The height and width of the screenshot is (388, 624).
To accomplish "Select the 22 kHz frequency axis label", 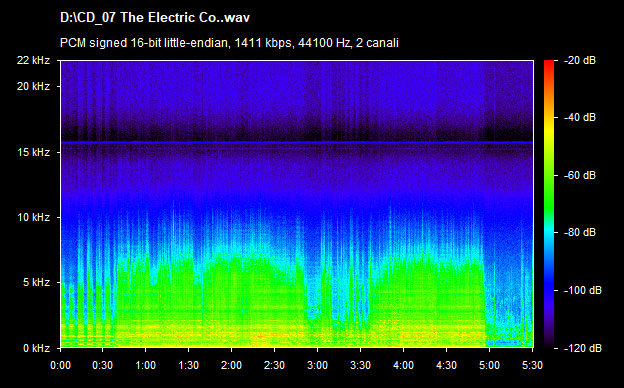I will (x=33, y=60).
